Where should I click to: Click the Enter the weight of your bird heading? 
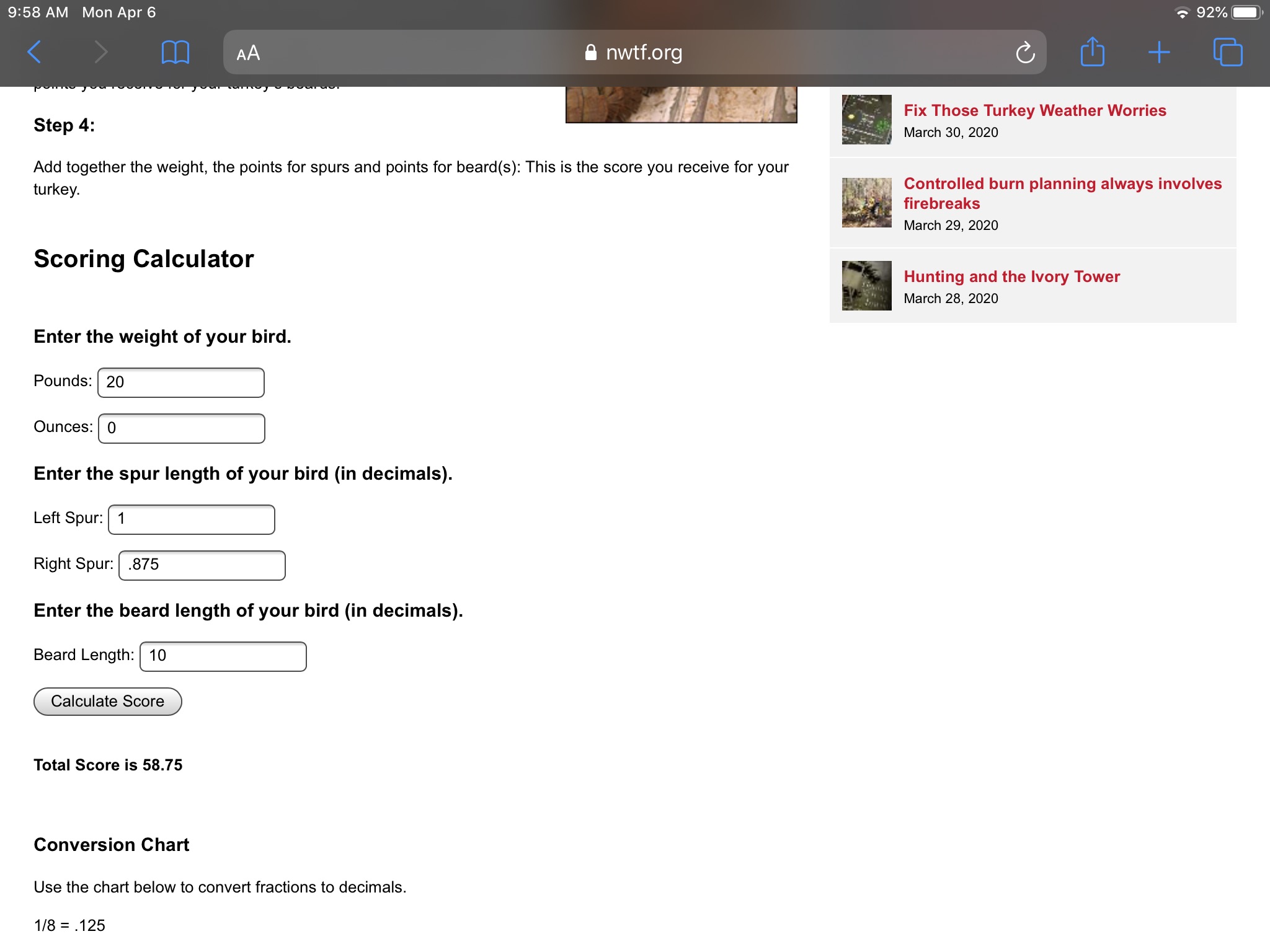coord(162,337)
